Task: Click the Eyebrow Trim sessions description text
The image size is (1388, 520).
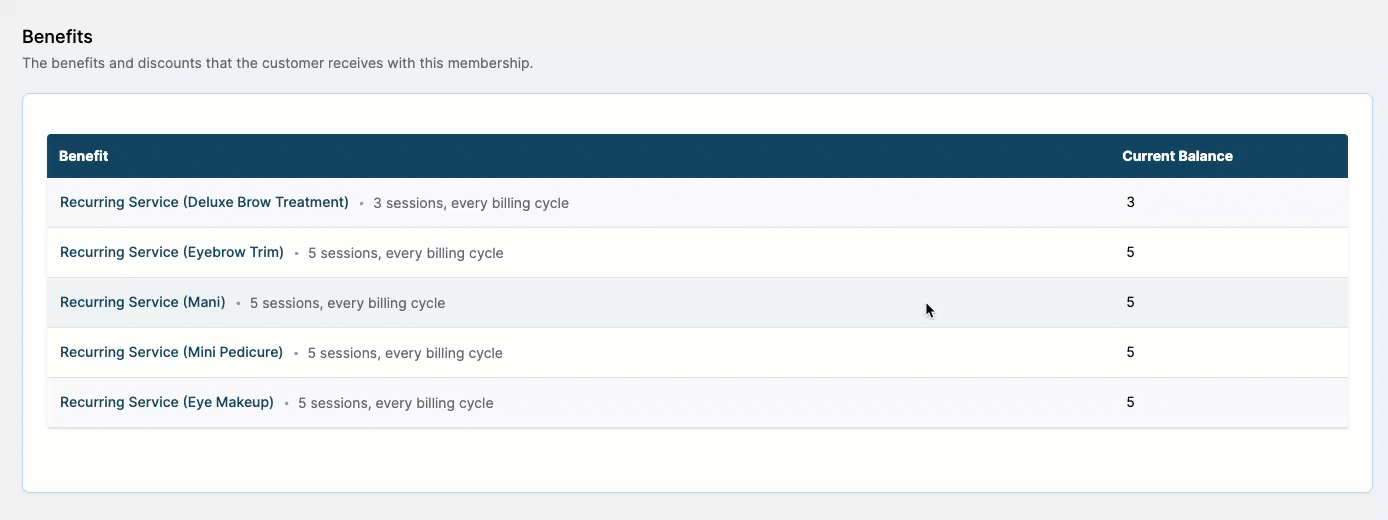Action: 406,253
